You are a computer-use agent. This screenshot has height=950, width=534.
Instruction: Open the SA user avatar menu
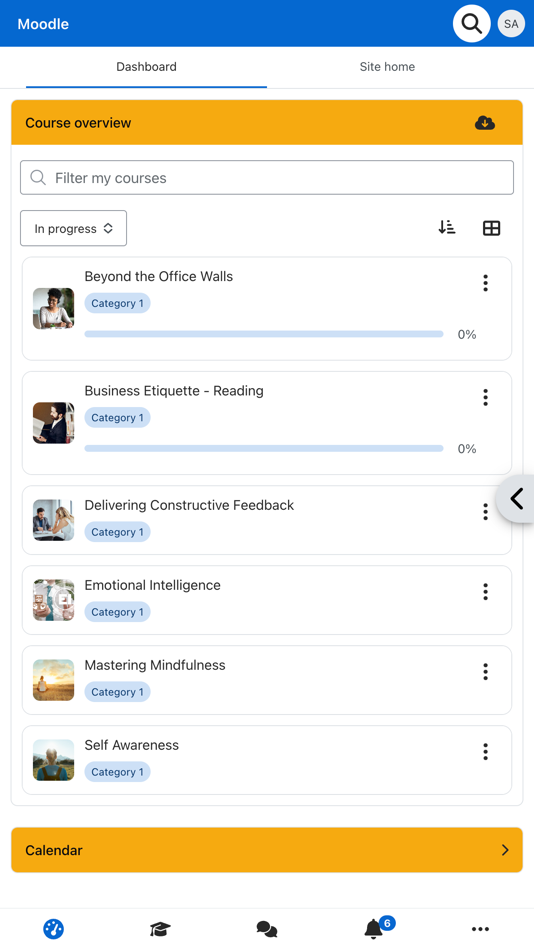(511, 24)
